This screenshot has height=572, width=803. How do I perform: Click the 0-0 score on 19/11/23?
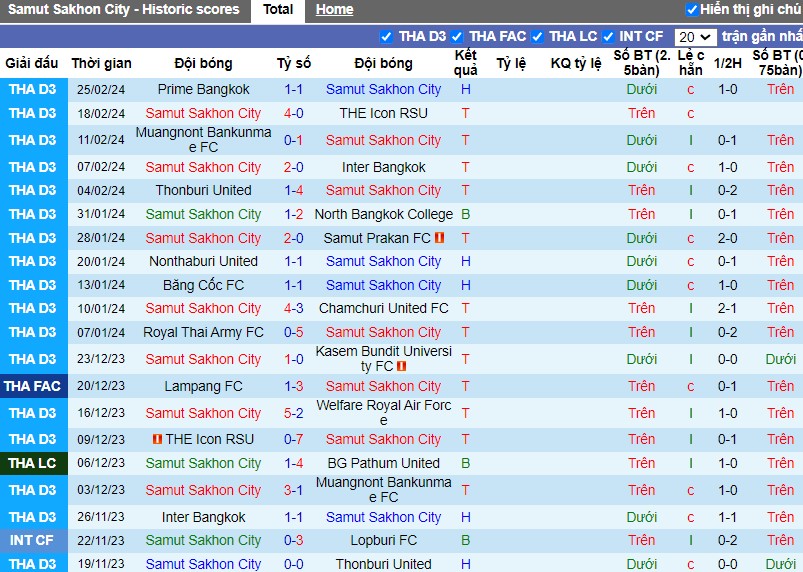click(293, 564)
